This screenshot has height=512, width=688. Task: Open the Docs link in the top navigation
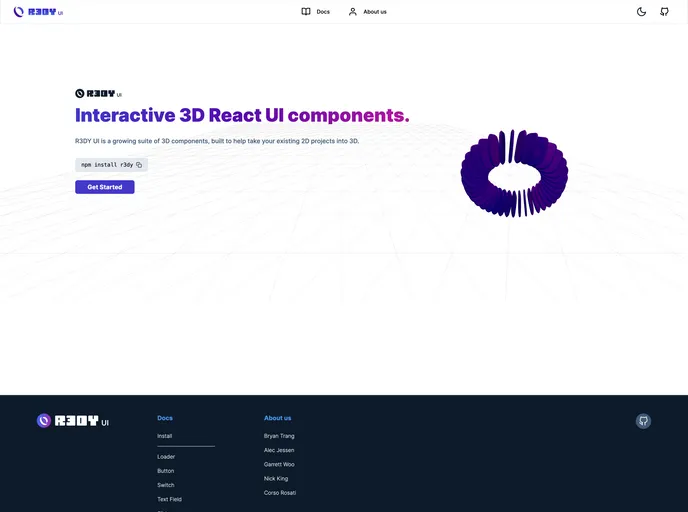tap(315, 12)
